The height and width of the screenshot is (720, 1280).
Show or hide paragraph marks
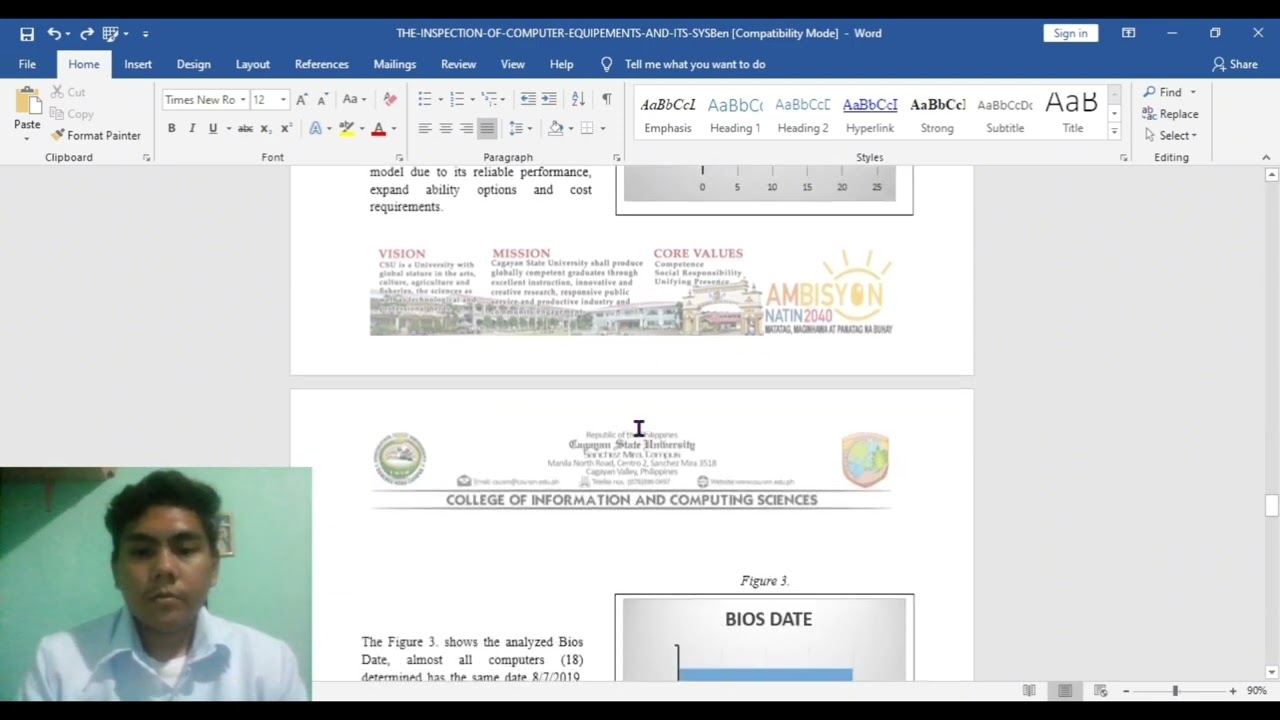[606, 99]
